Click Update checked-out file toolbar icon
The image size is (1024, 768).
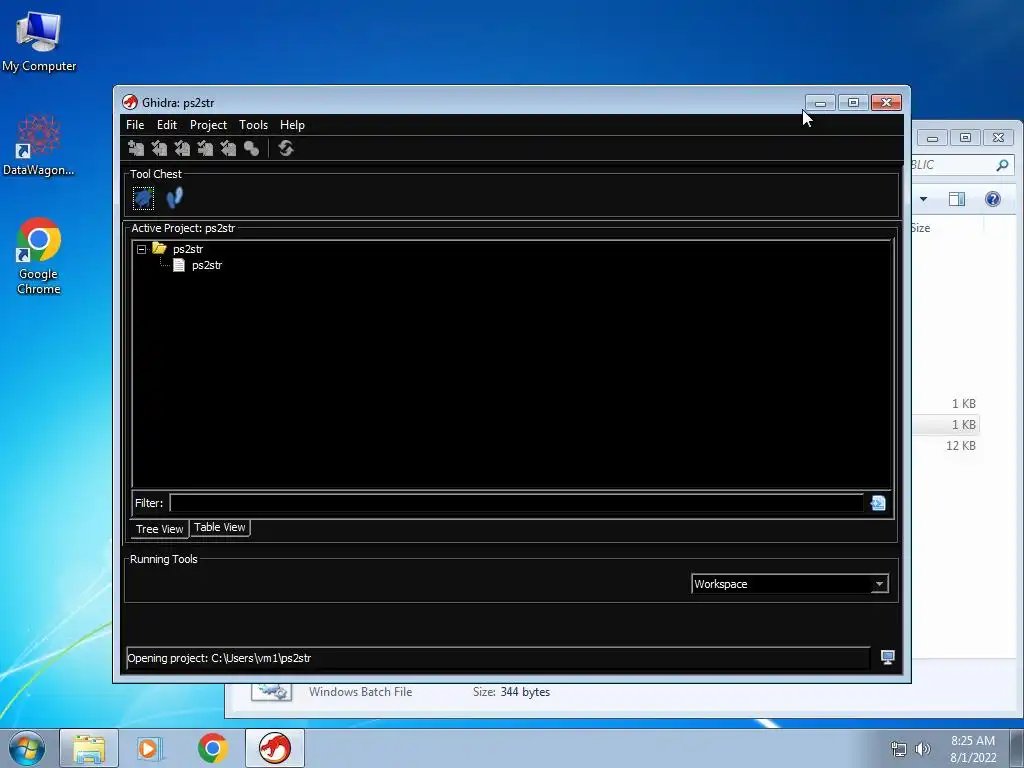[182, 148]
